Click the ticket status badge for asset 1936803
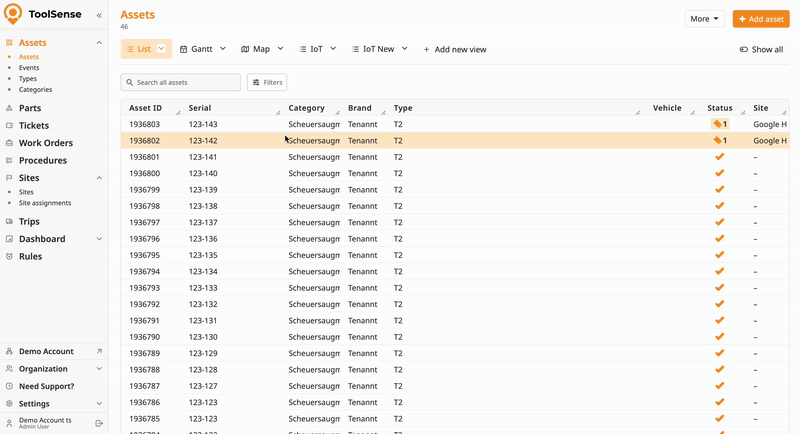This screenshot has height=434, width=800. pos(719,124)
